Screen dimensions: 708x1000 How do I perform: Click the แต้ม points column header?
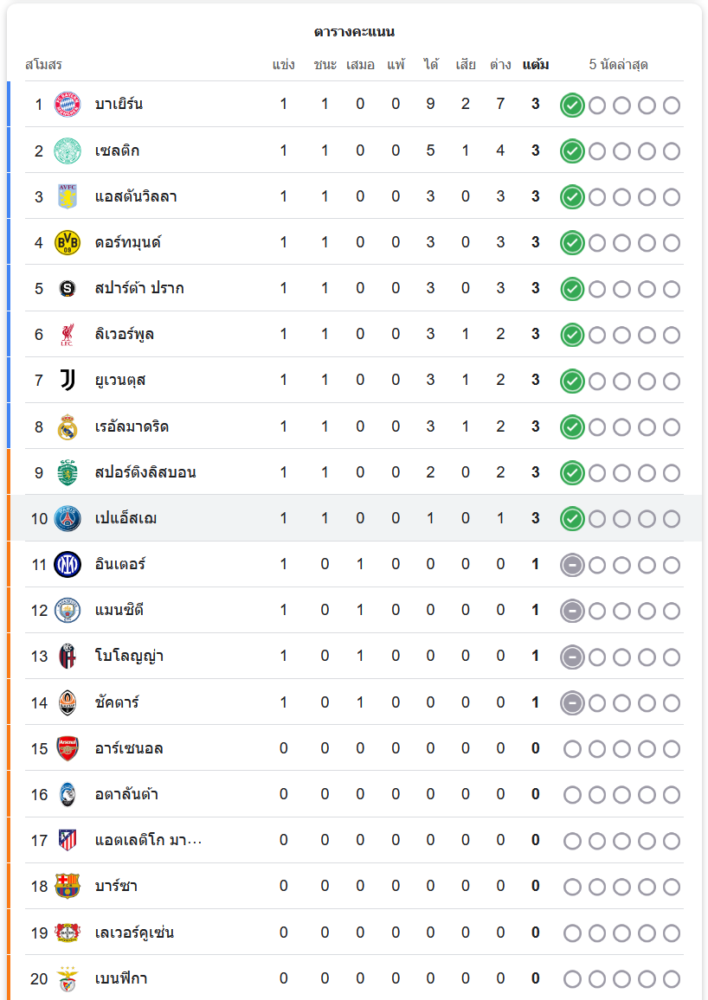click(x=535, y=65)
